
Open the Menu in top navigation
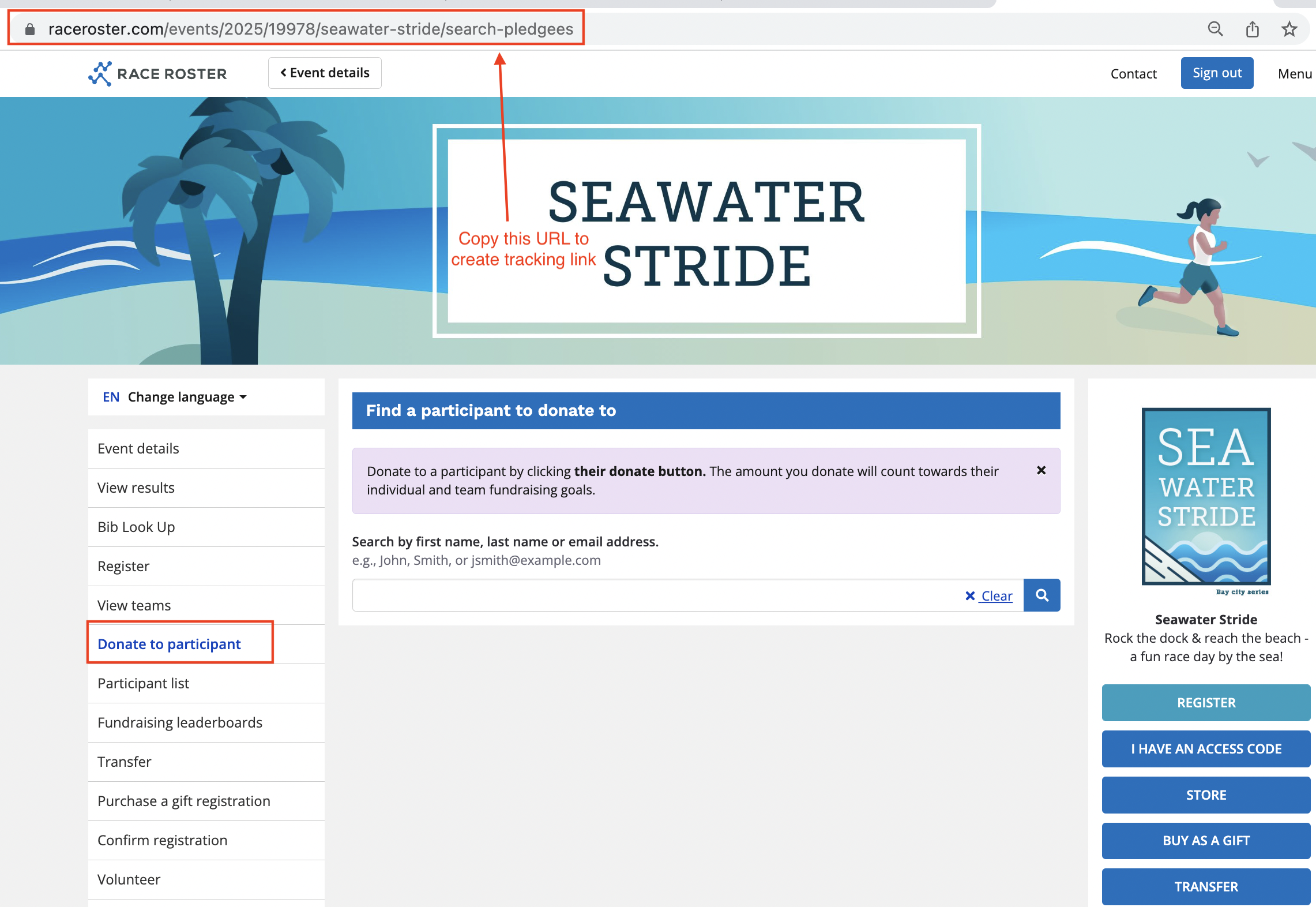(x=1294, y=74)
